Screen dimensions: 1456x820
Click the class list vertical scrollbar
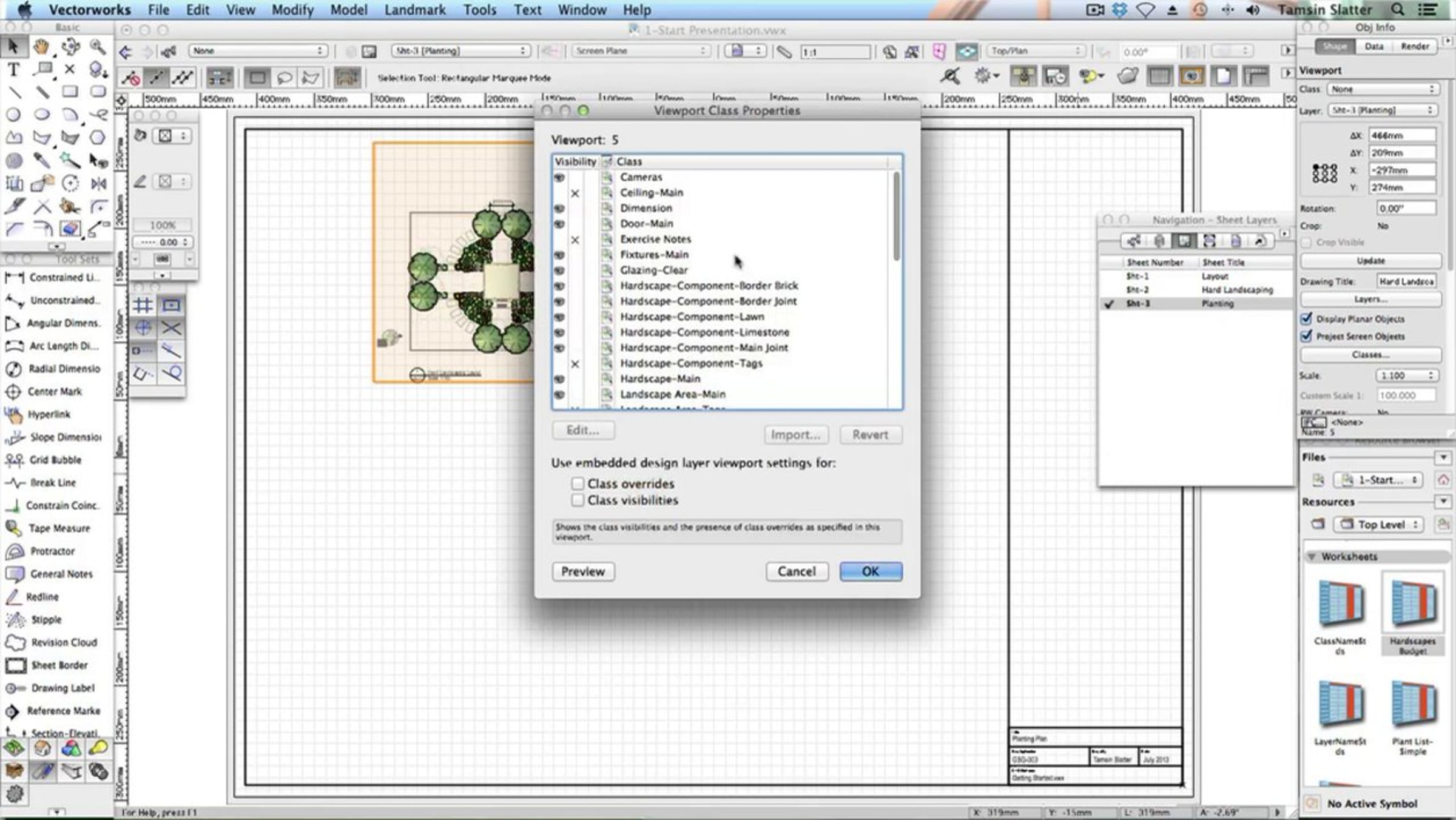point(896,217)
